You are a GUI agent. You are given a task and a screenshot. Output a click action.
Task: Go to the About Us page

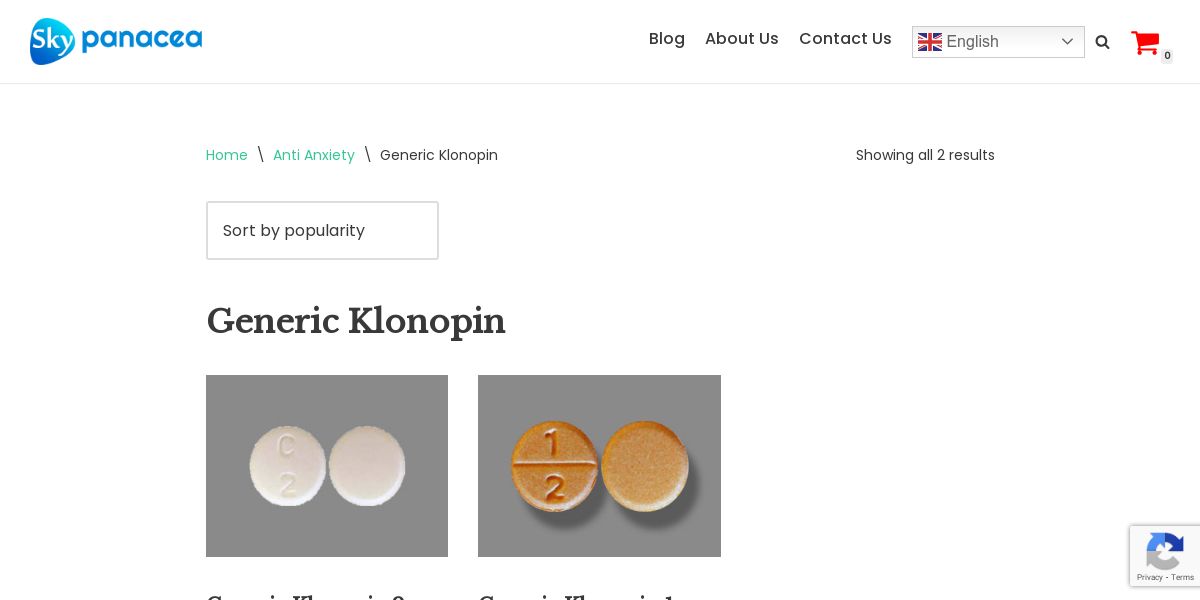[742, 39]
